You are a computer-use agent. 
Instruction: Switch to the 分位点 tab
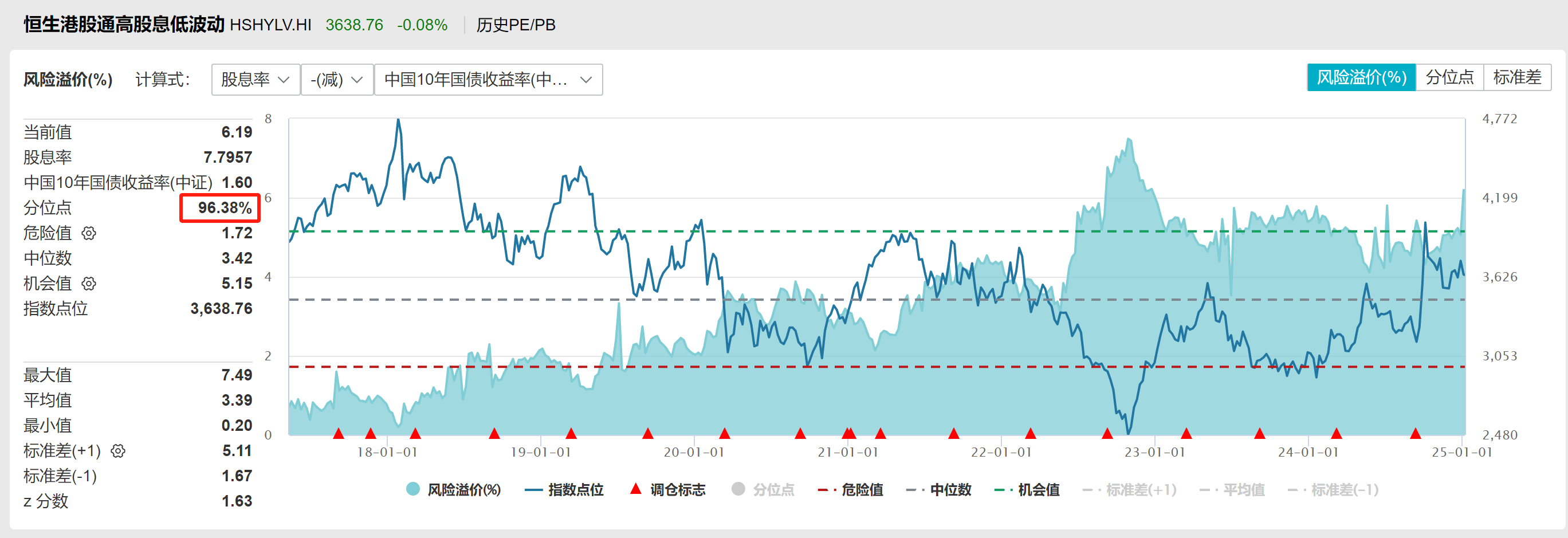pos(1449,78)
